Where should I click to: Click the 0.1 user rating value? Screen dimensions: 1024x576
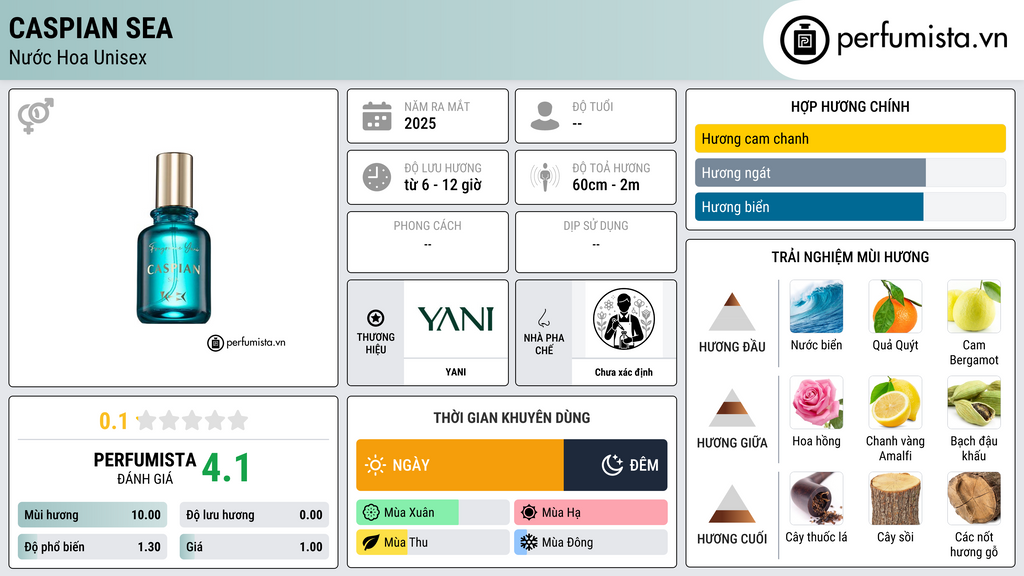(113, 421)
